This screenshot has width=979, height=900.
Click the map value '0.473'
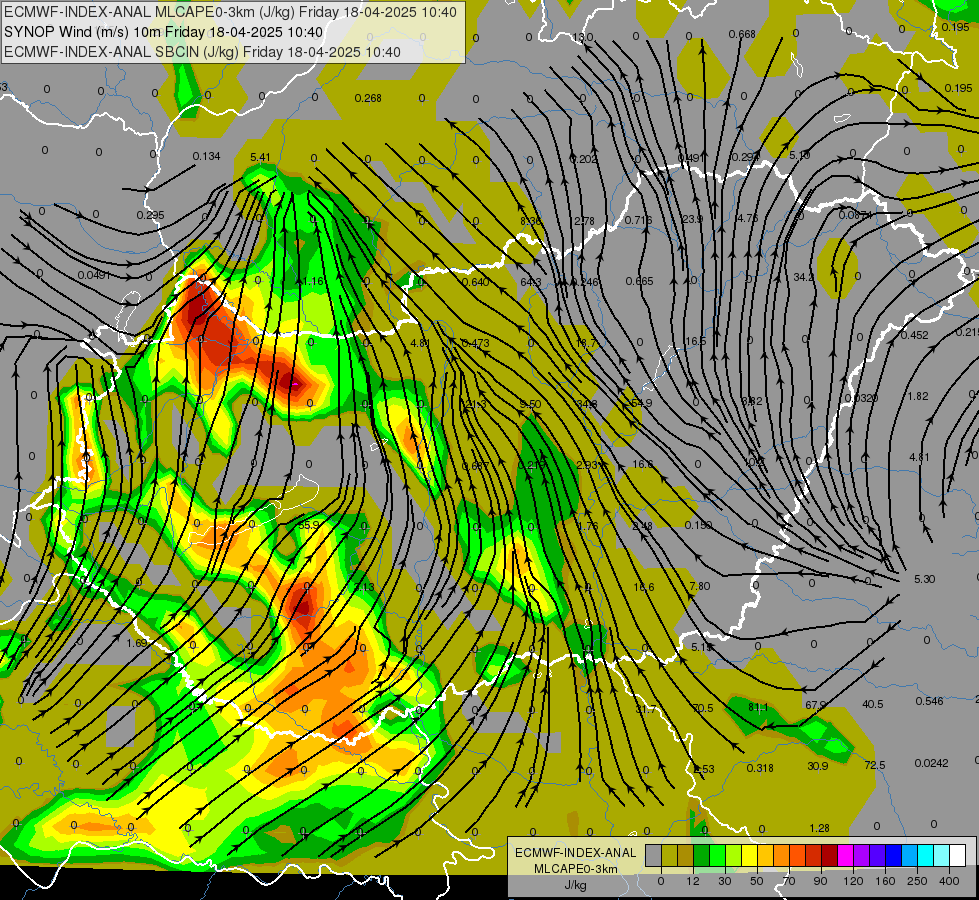475,343
